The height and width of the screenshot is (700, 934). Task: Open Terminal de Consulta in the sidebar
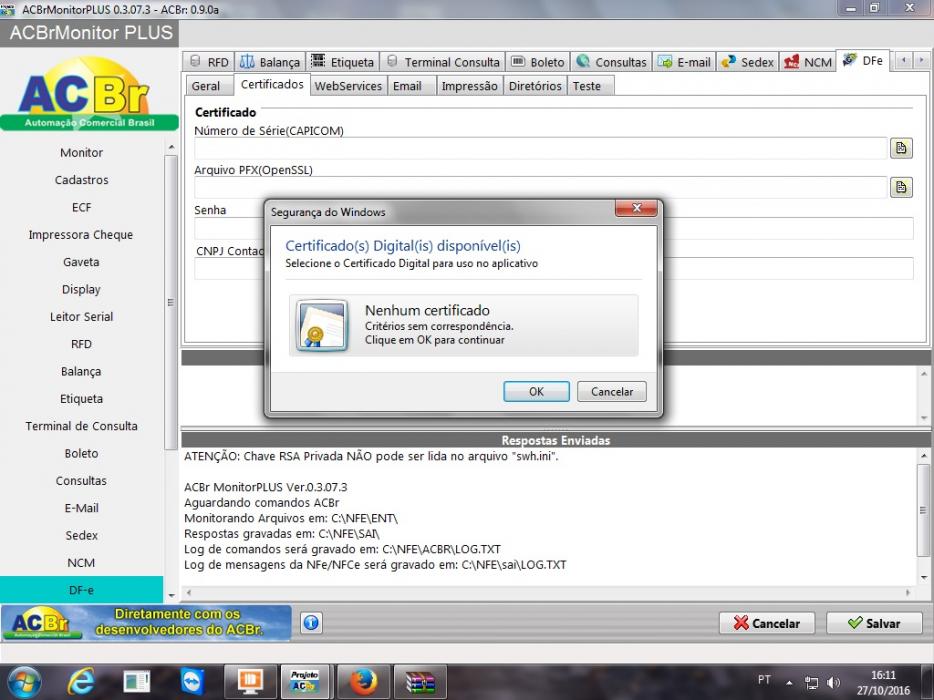(x=82, y=427)
